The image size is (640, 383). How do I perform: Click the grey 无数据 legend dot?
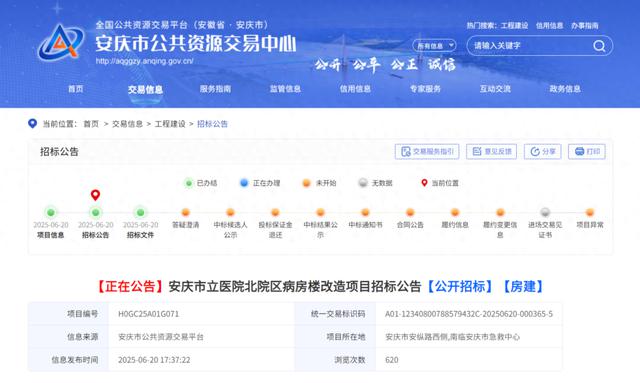tap(363, 183)
